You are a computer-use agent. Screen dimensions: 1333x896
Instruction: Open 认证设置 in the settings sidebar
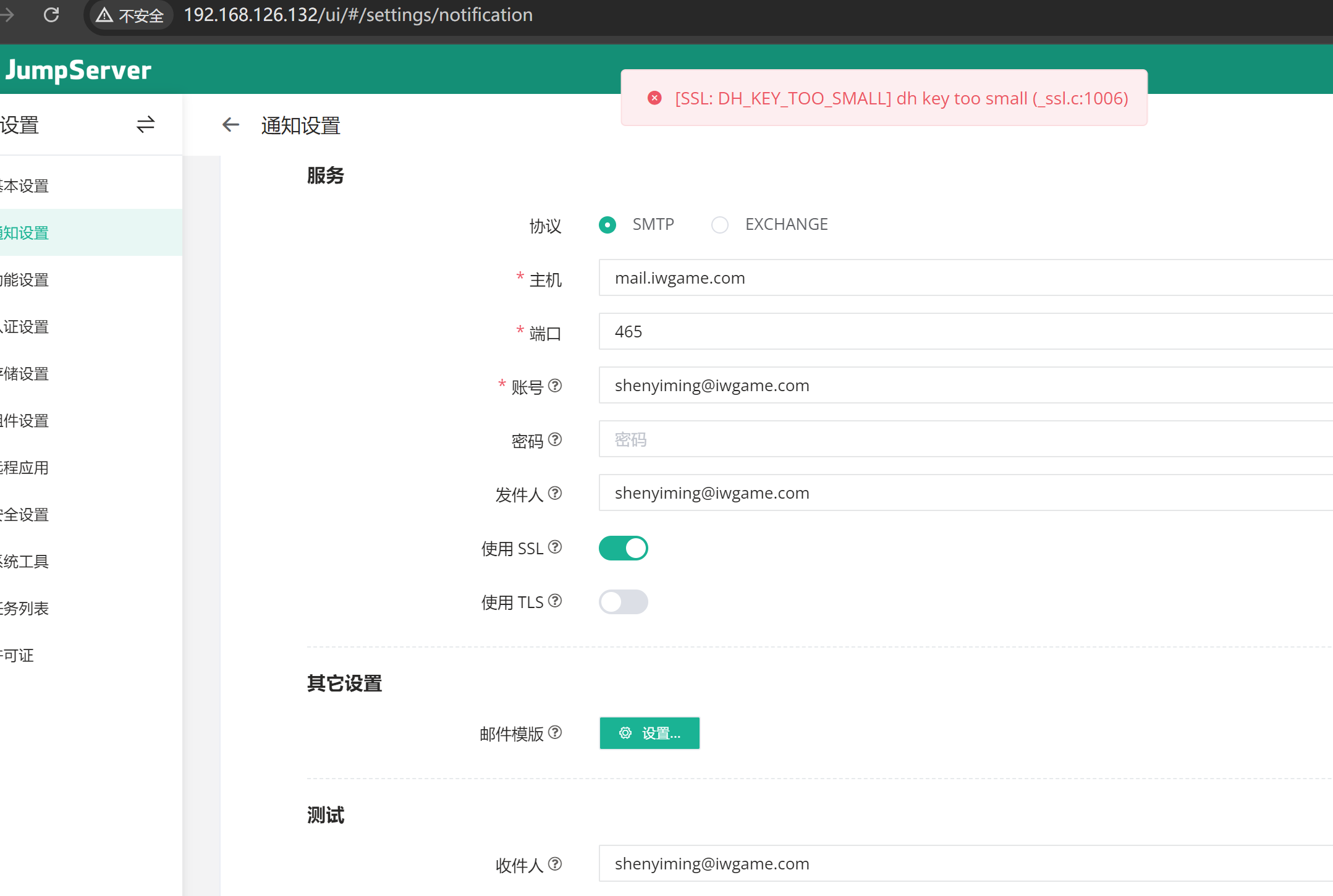click(x=25, y=327)
